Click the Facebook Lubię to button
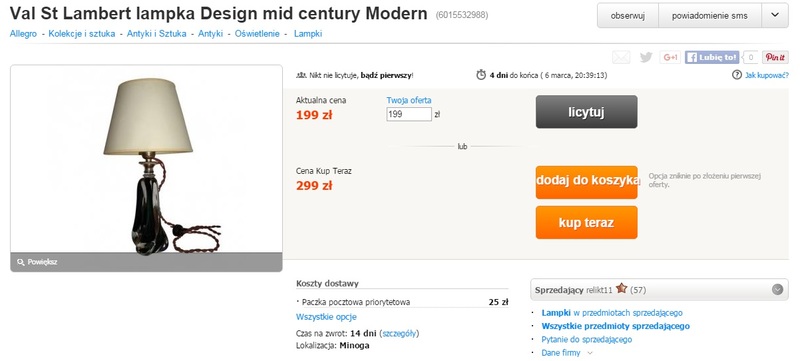 tap(712, 57)
